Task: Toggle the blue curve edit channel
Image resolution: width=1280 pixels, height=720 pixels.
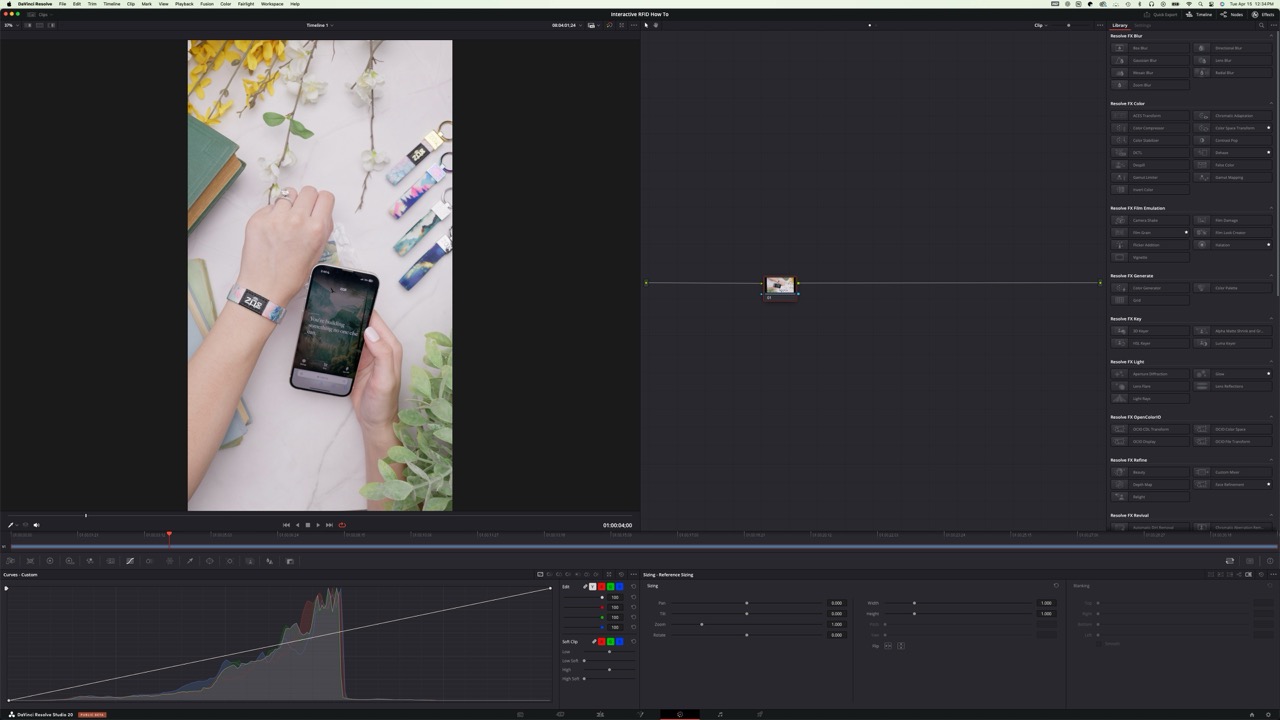Action: [x=619, y=586]
